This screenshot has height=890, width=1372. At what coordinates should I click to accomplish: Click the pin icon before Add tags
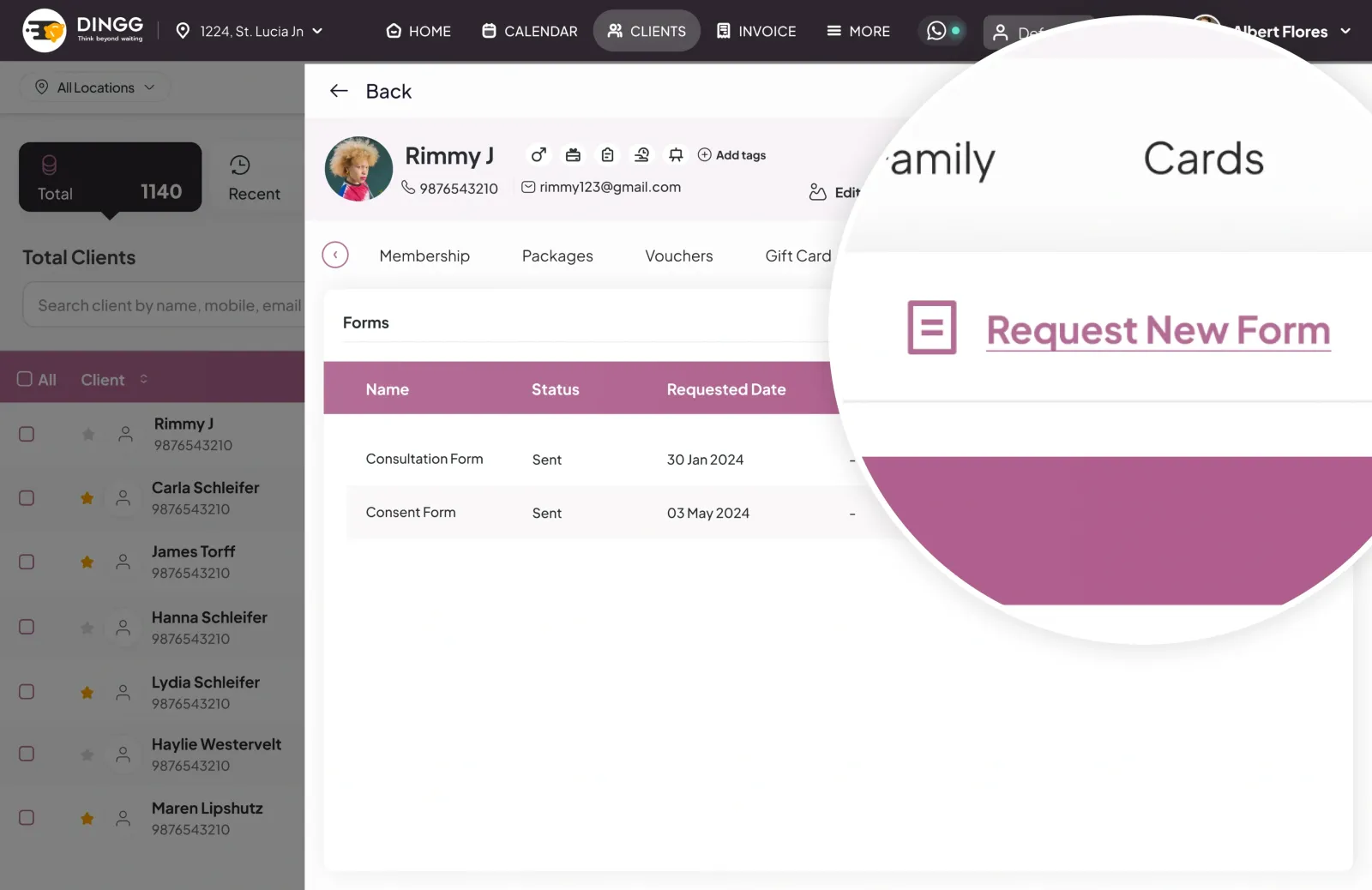pyautogui.click(x=676, y=155)
